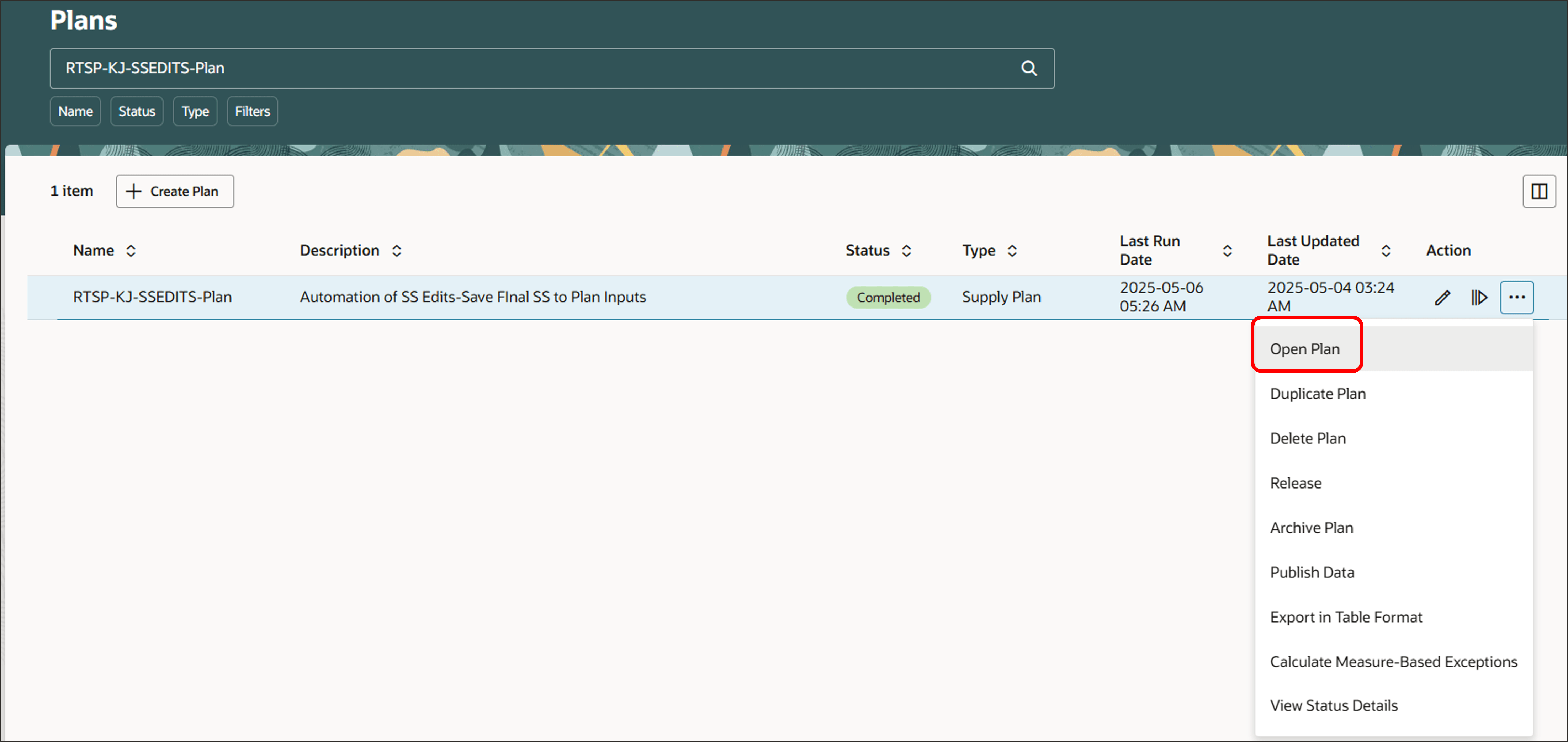Sort by Last Run Date arrows
This screenshot has width=1568, height=742.
[1227, 251]
